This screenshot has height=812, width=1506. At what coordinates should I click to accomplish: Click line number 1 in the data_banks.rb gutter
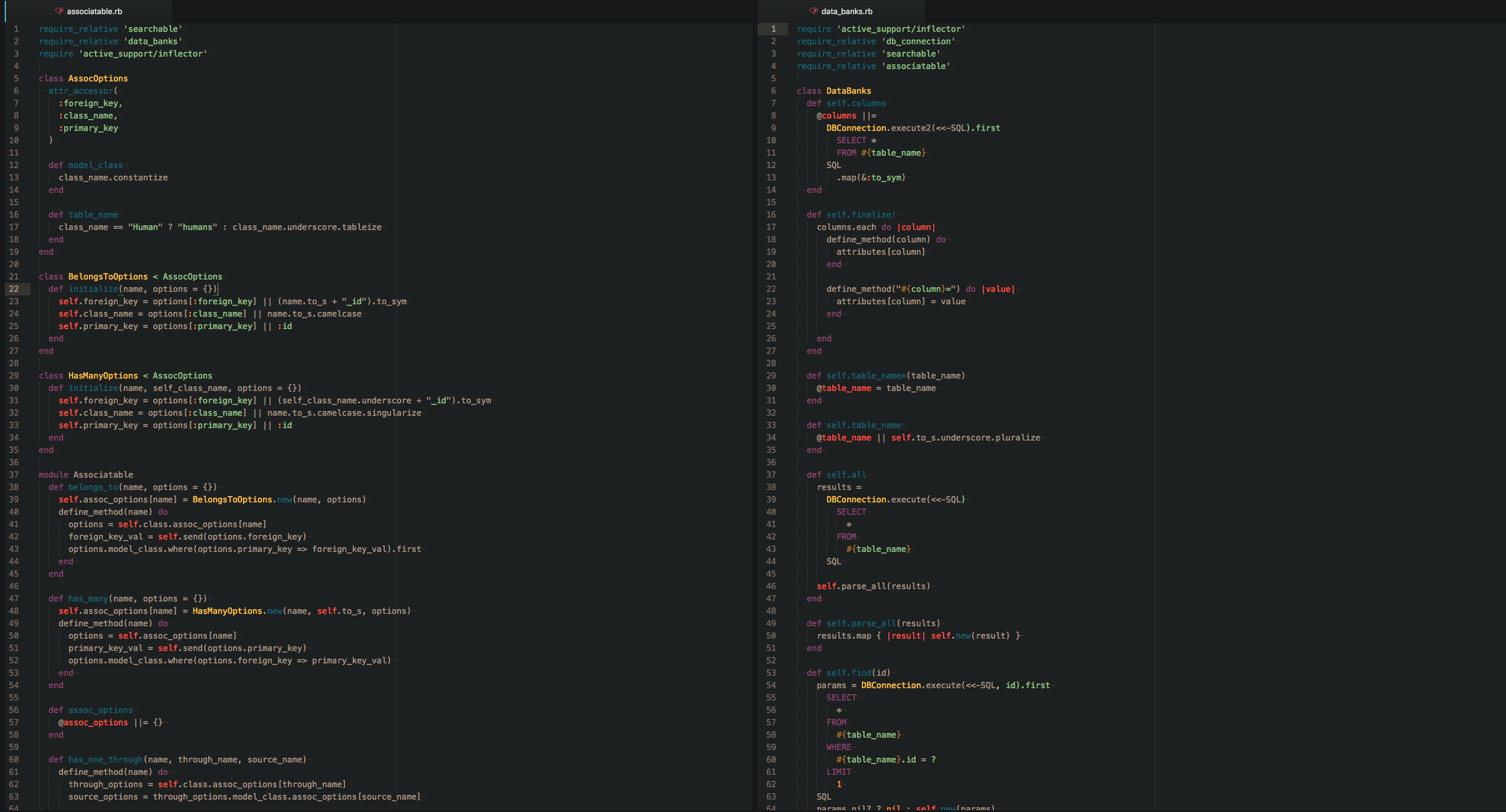773,29
